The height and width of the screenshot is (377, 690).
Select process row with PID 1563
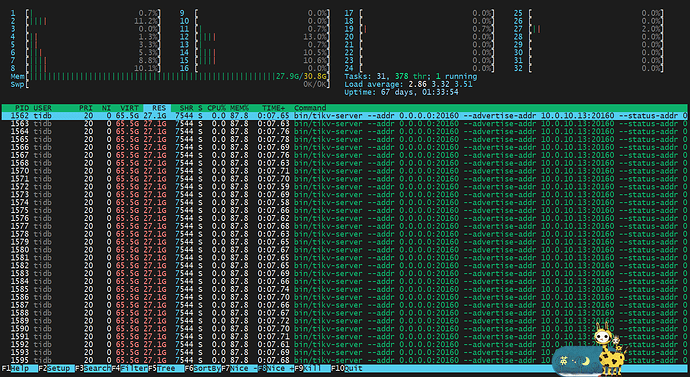345,124
